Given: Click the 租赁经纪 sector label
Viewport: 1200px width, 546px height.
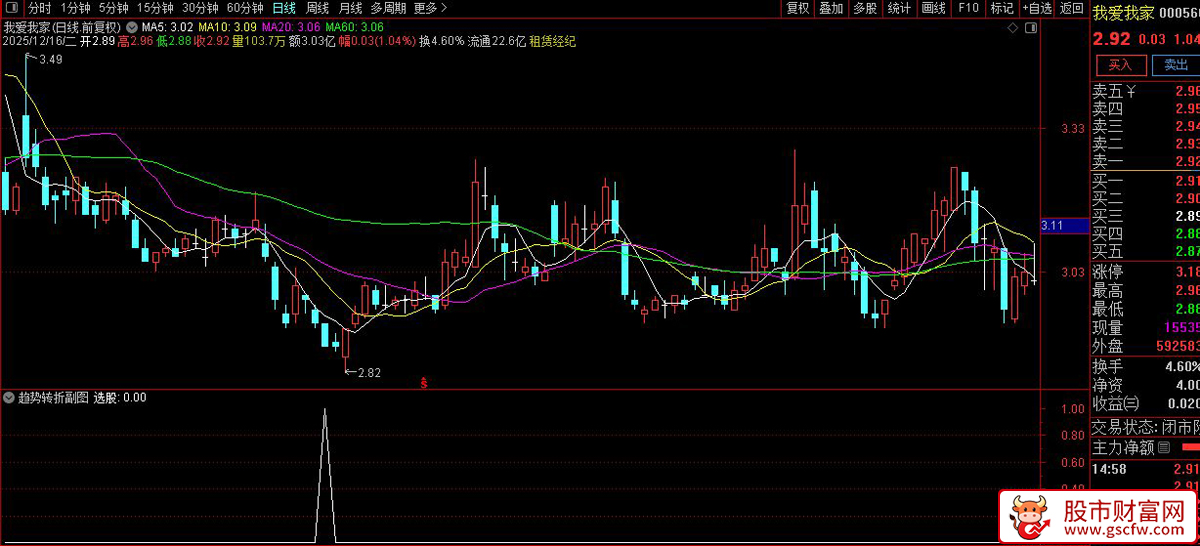Looking at the screenshot, I should tap(552, 41).
